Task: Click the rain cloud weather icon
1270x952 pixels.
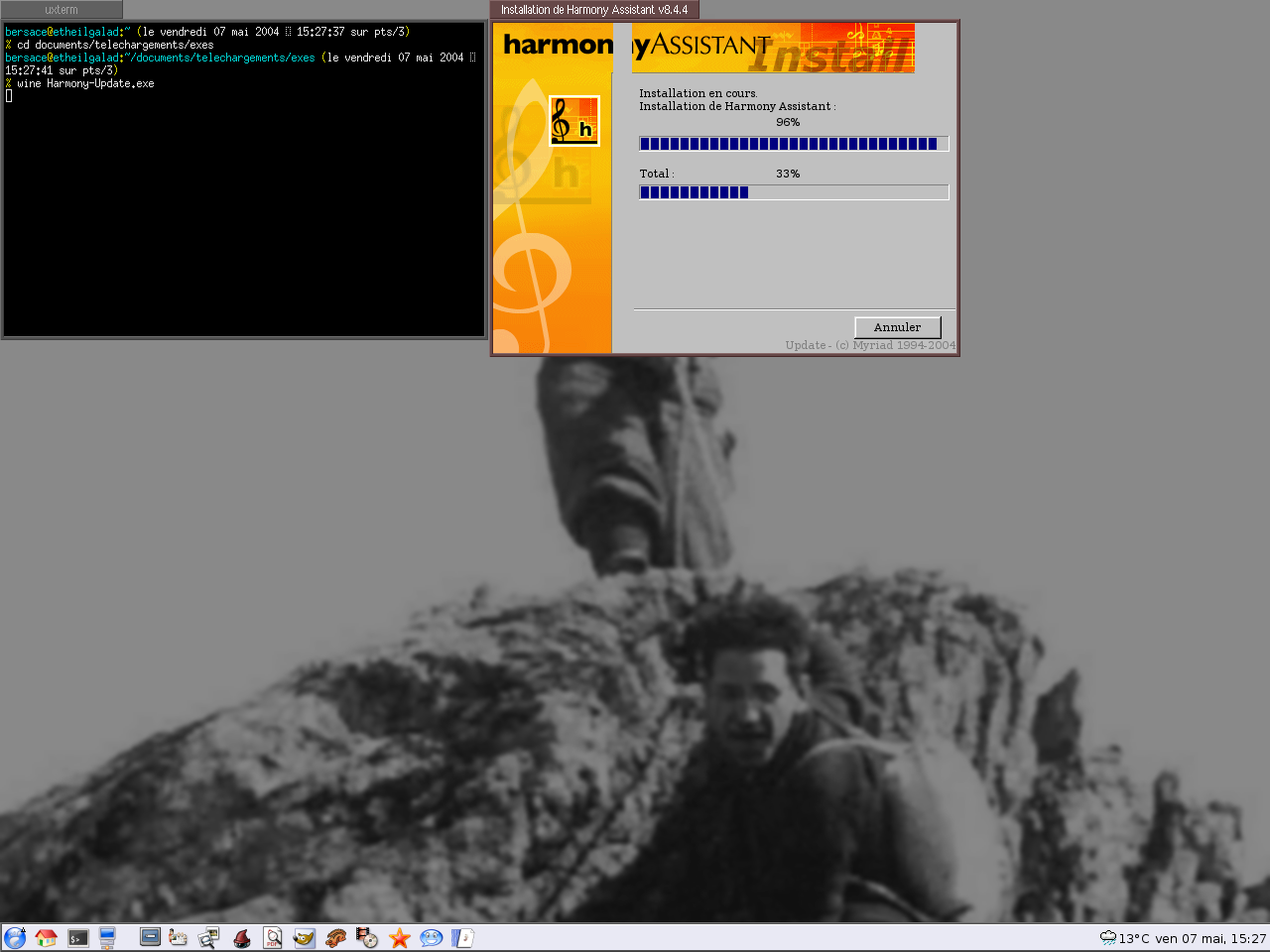Action: point(1108,938)
